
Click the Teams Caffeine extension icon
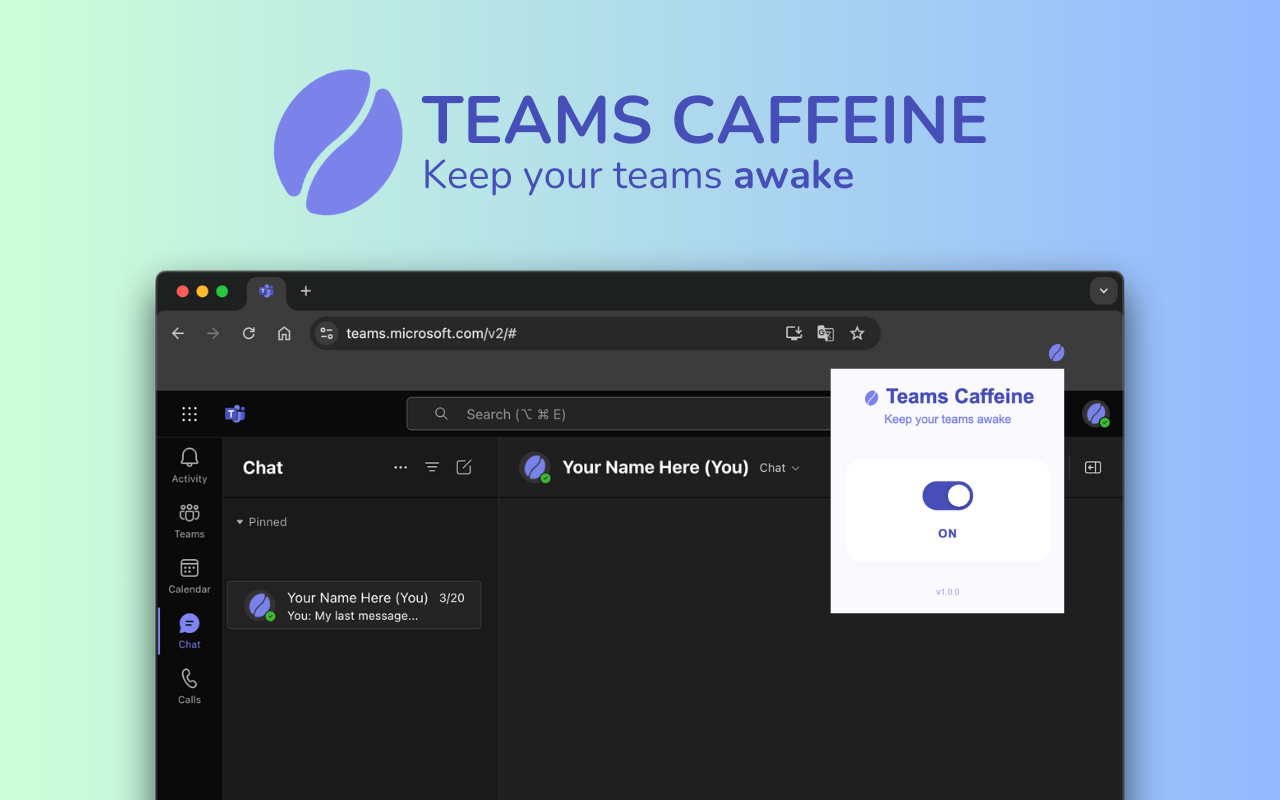click(x=1056, y=352)
